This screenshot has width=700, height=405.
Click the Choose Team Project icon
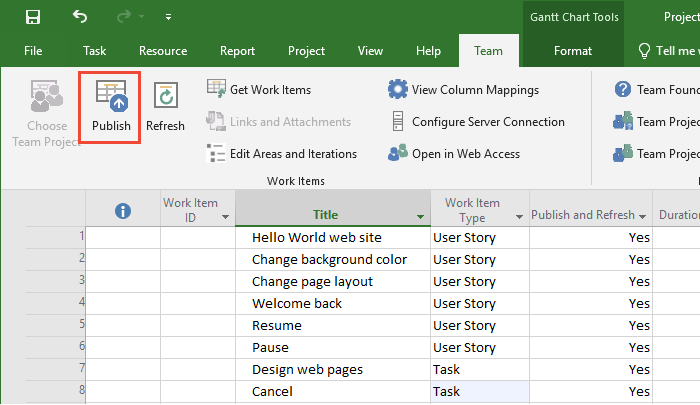coord(46,96)
